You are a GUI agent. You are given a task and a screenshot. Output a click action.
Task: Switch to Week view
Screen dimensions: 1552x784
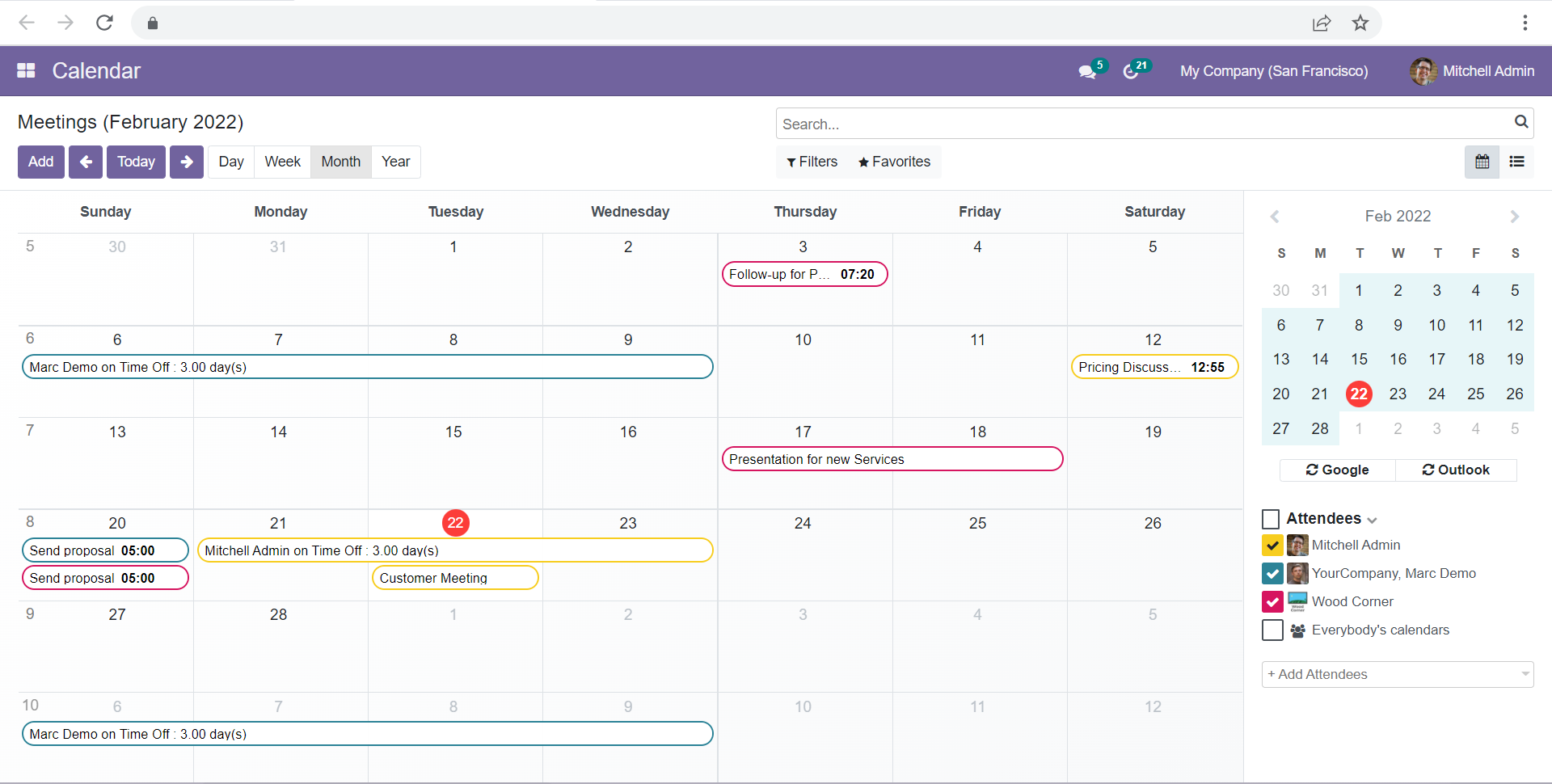(282, 162)
